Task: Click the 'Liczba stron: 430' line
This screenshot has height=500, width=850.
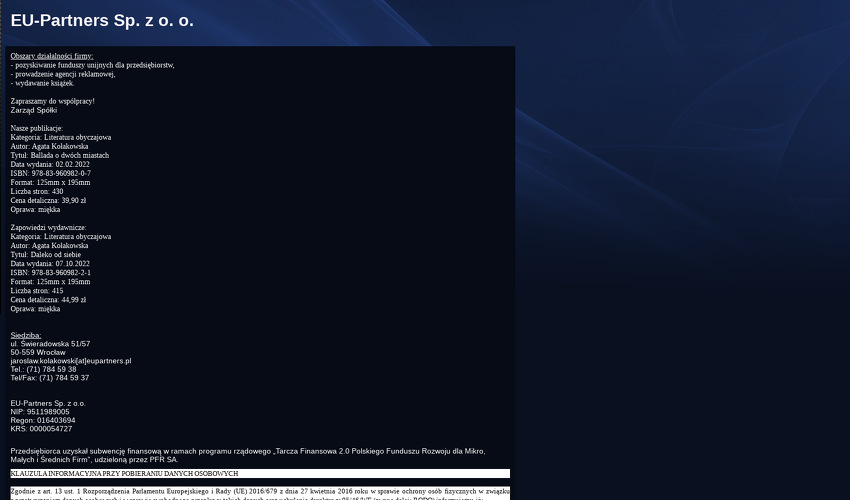Action: [x=37, y=191]
